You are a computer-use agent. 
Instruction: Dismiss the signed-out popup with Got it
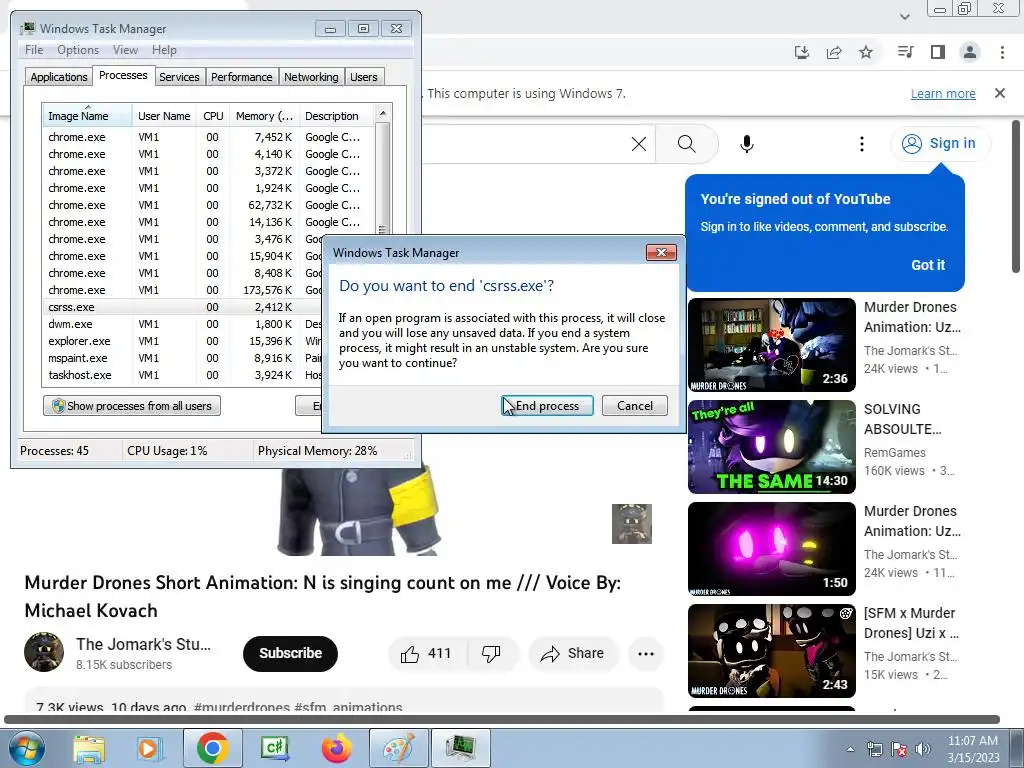point(928,265)
